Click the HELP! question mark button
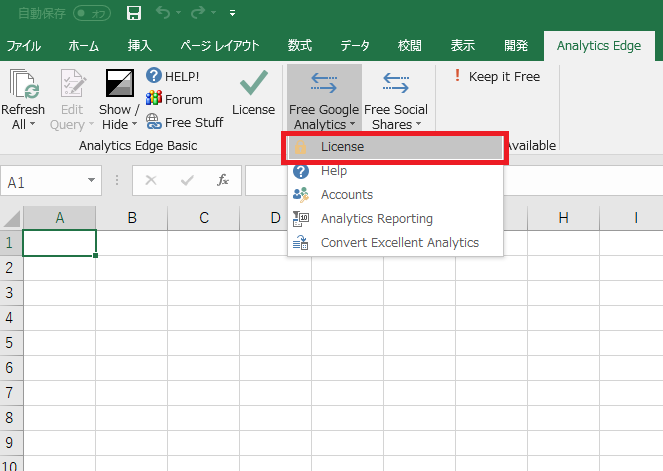 173,76
